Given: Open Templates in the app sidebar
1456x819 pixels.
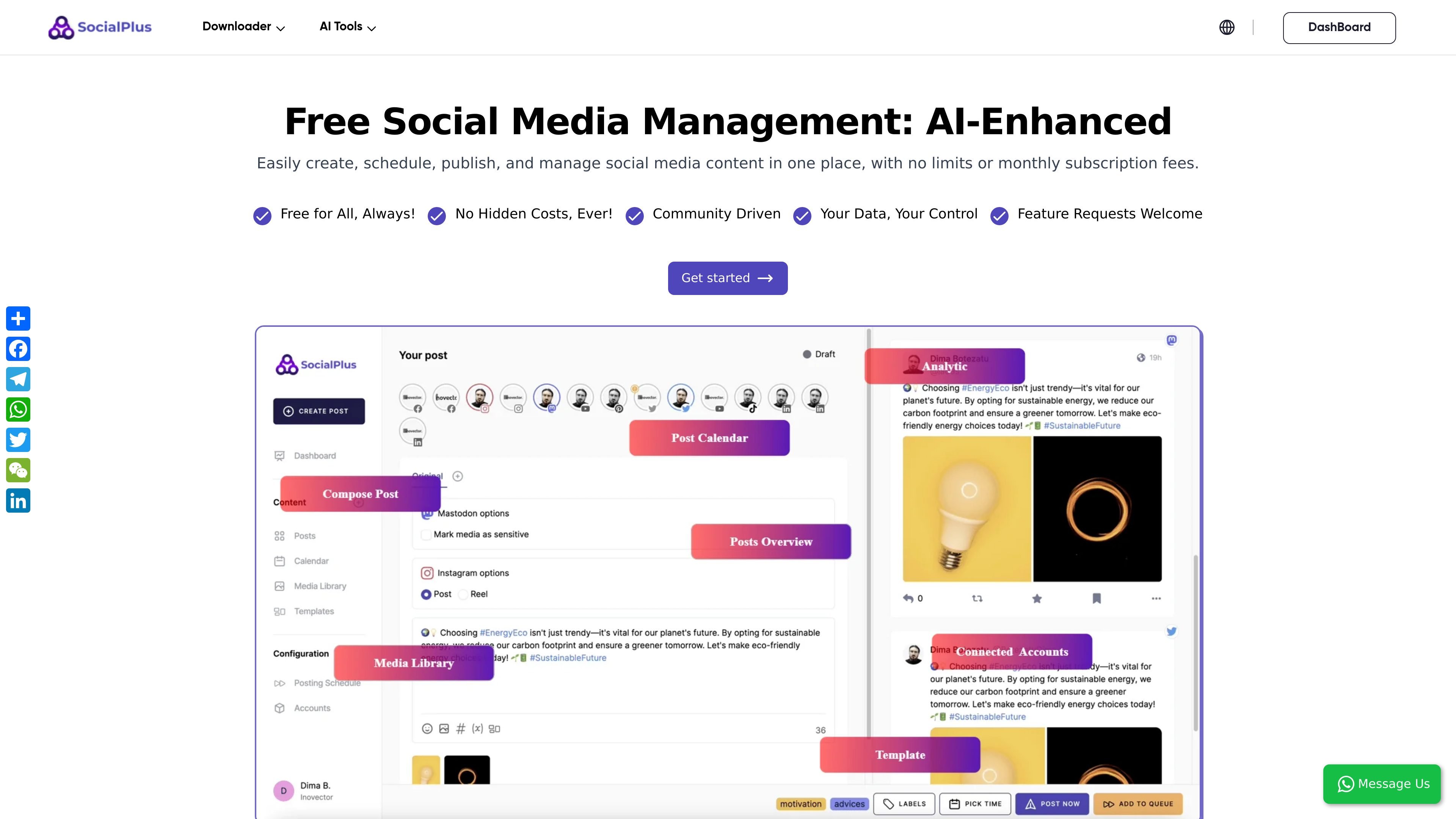Looking at the screenshot, I should [304, 611].
